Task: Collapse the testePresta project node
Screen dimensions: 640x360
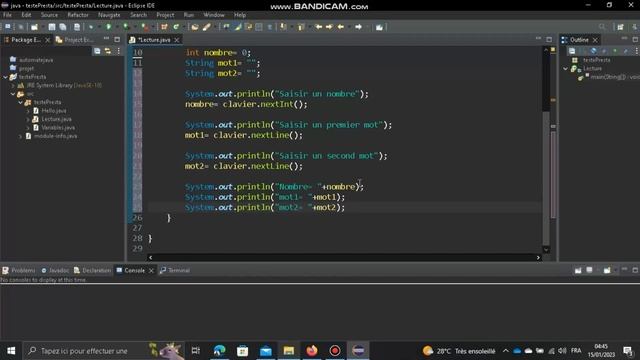Action: tap(5, 77)
